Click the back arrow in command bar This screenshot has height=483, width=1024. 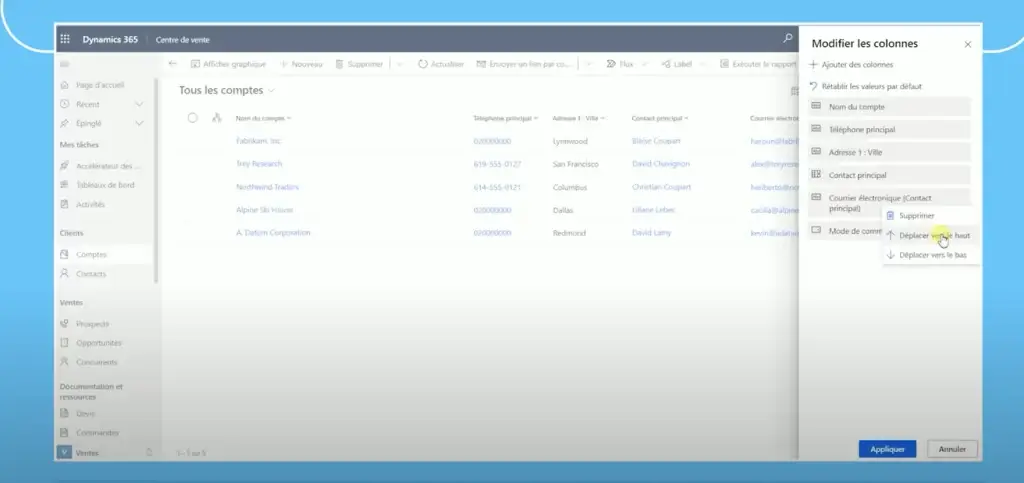click(172, 64)
